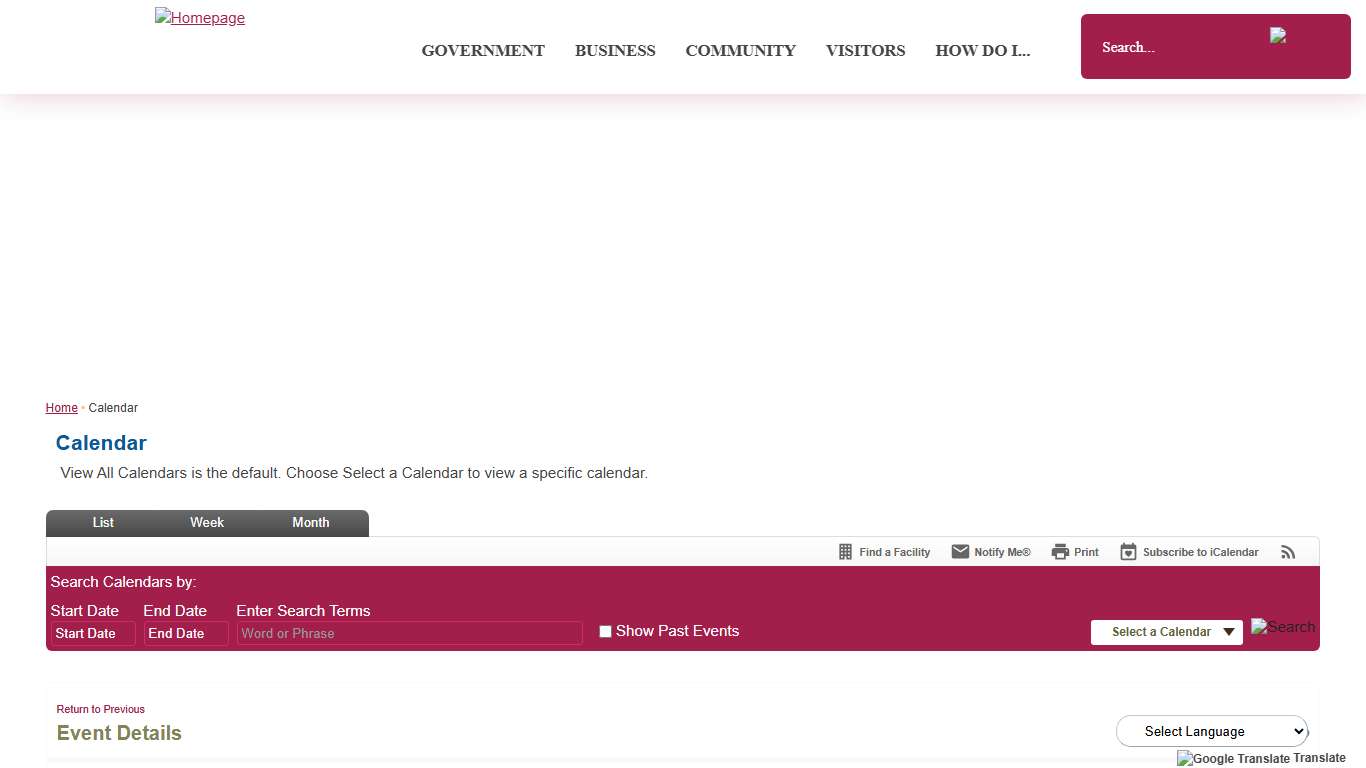Switch to the Month calendar tab

(x=310, y=523)
